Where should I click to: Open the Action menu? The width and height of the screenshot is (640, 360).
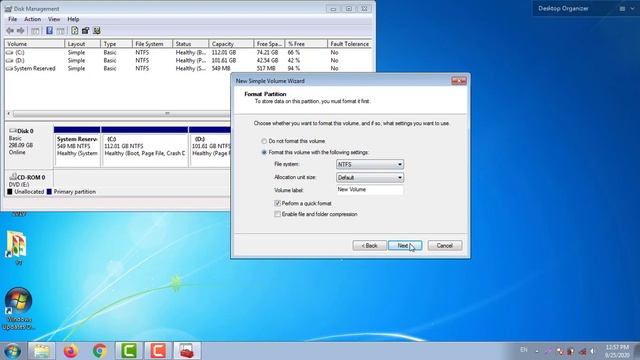(x=32, y=19)
